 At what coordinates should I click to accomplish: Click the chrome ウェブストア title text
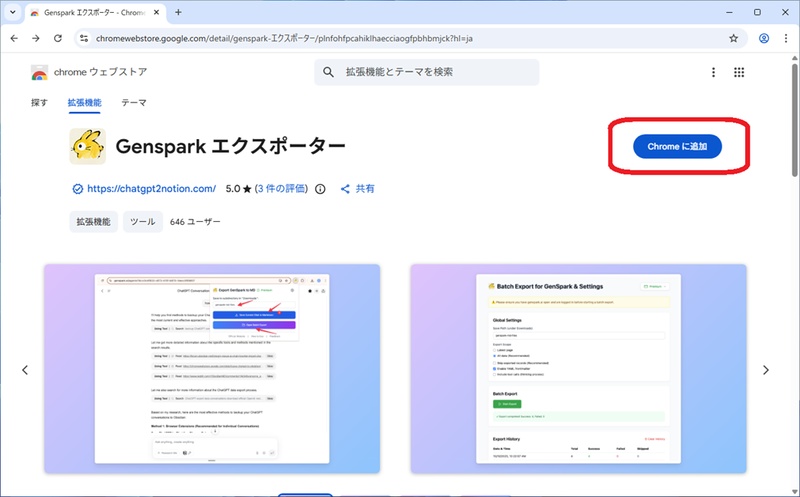point(101,72)
